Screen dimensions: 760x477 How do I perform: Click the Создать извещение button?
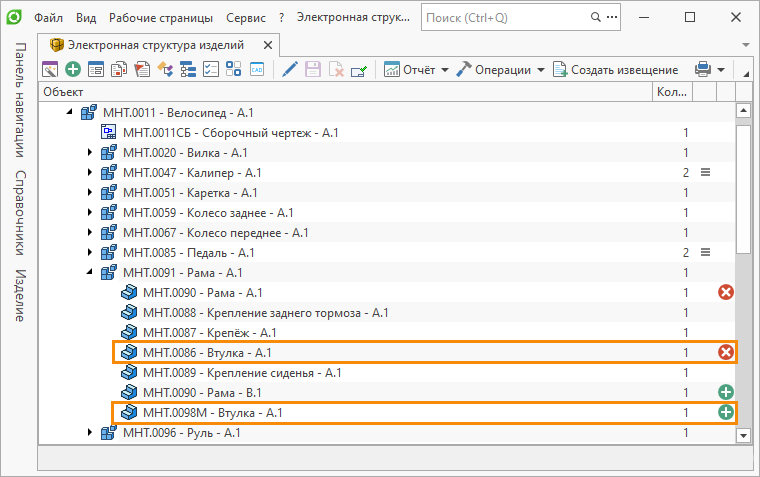(616, 69)
